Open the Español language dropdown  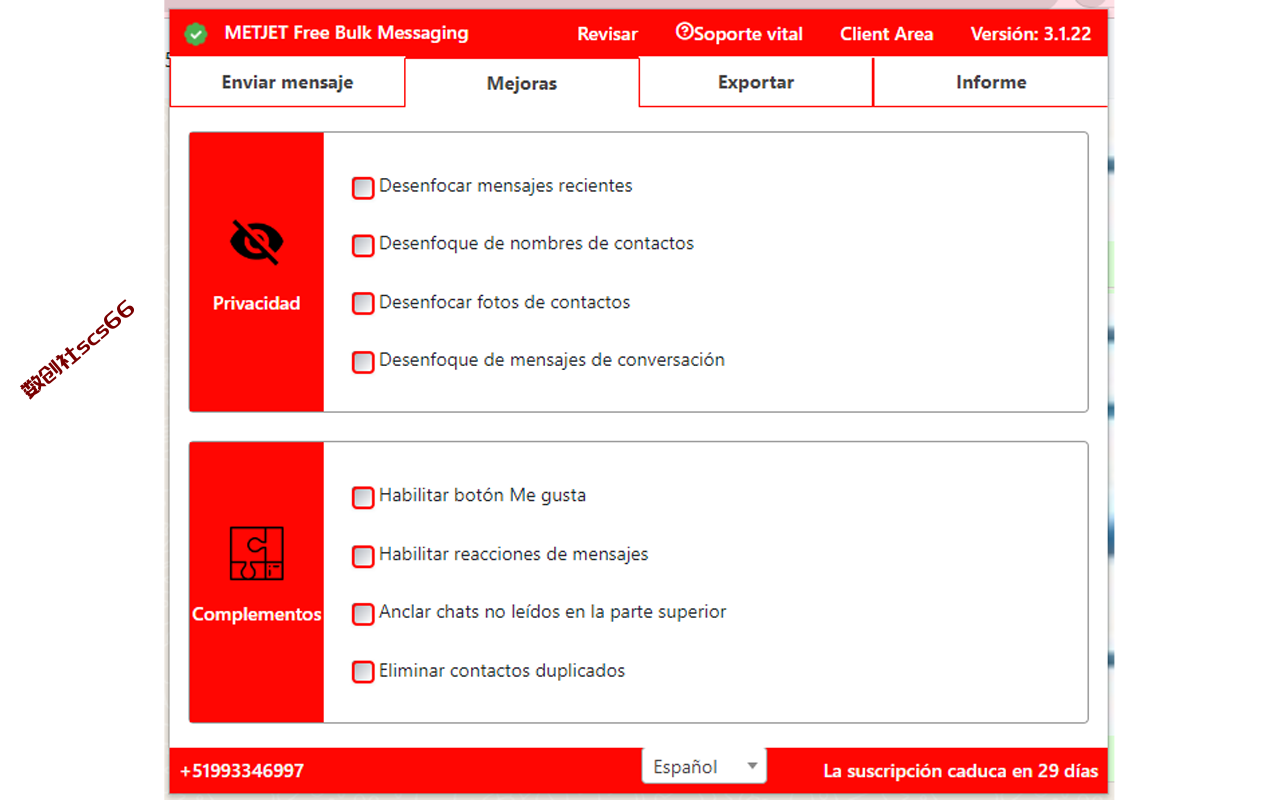(704, 766)
